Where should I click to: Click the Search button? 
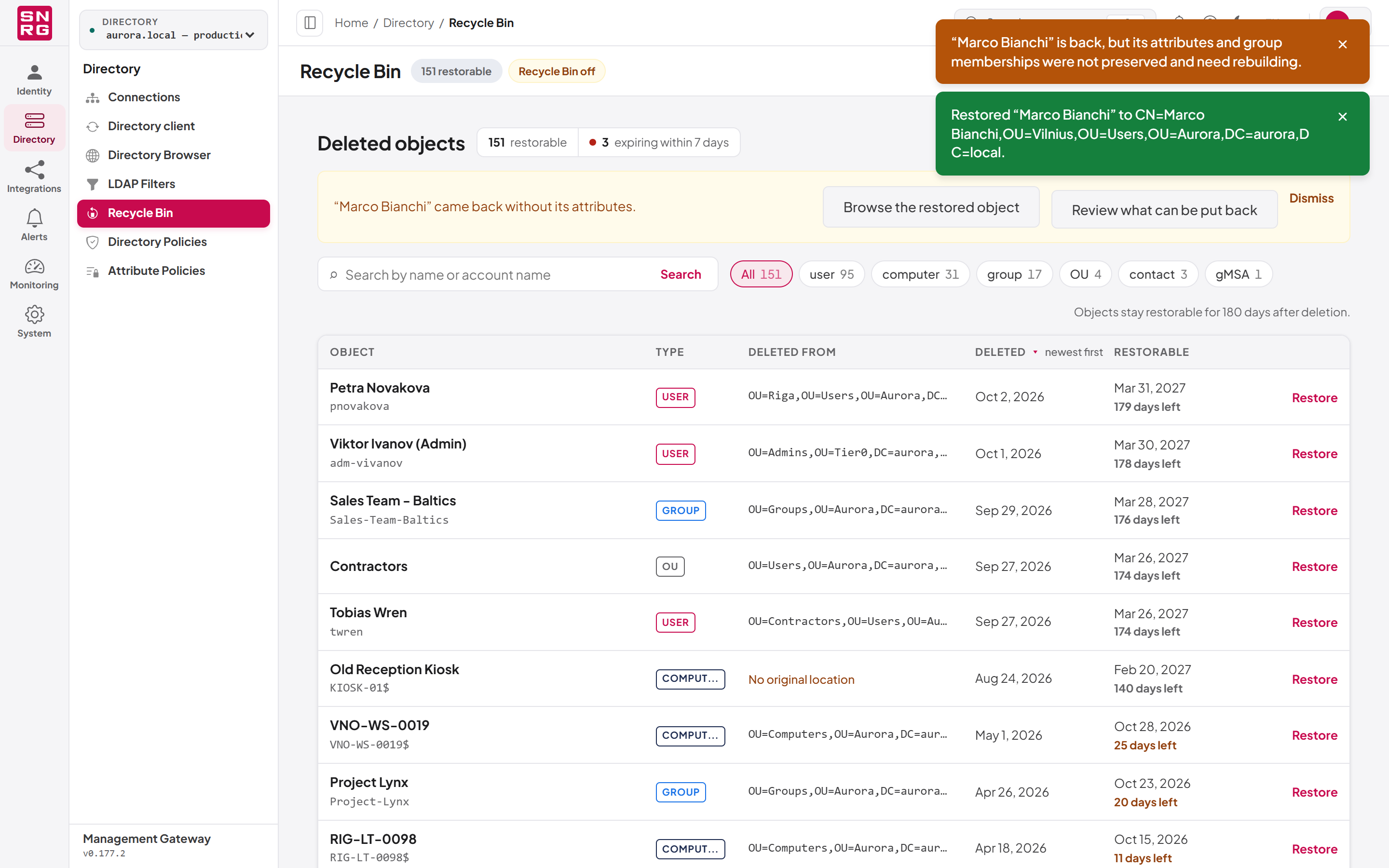pyautogui.click(x=680, y=274)
